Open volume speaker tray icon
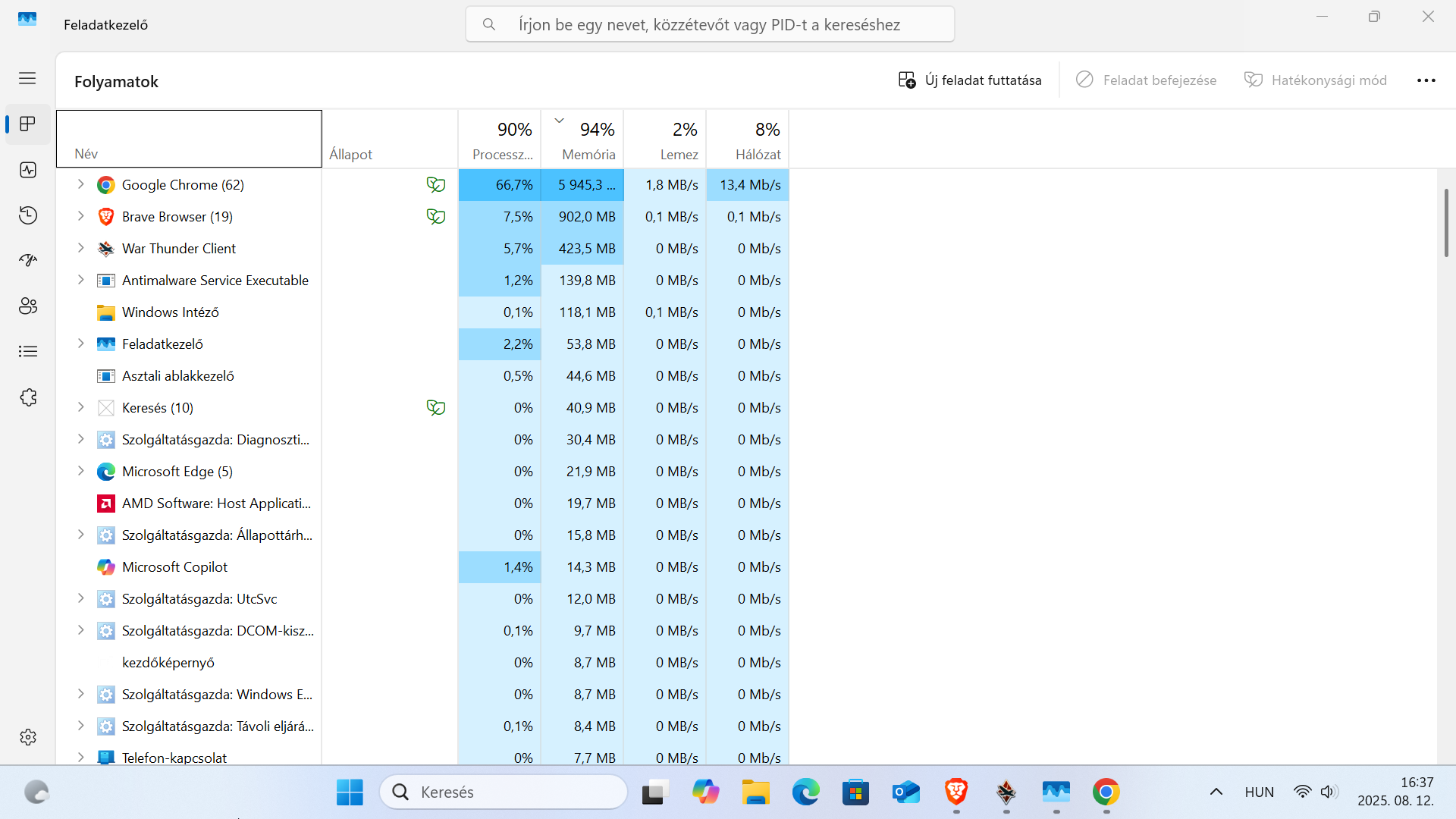This screenshot has width=1456, height=819. 1329,792
